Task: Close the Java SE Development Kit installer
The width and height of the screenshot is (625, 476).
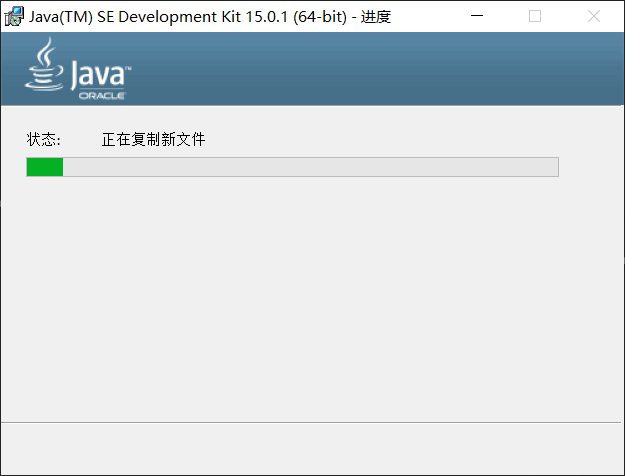Action: [x=594, y=16]
